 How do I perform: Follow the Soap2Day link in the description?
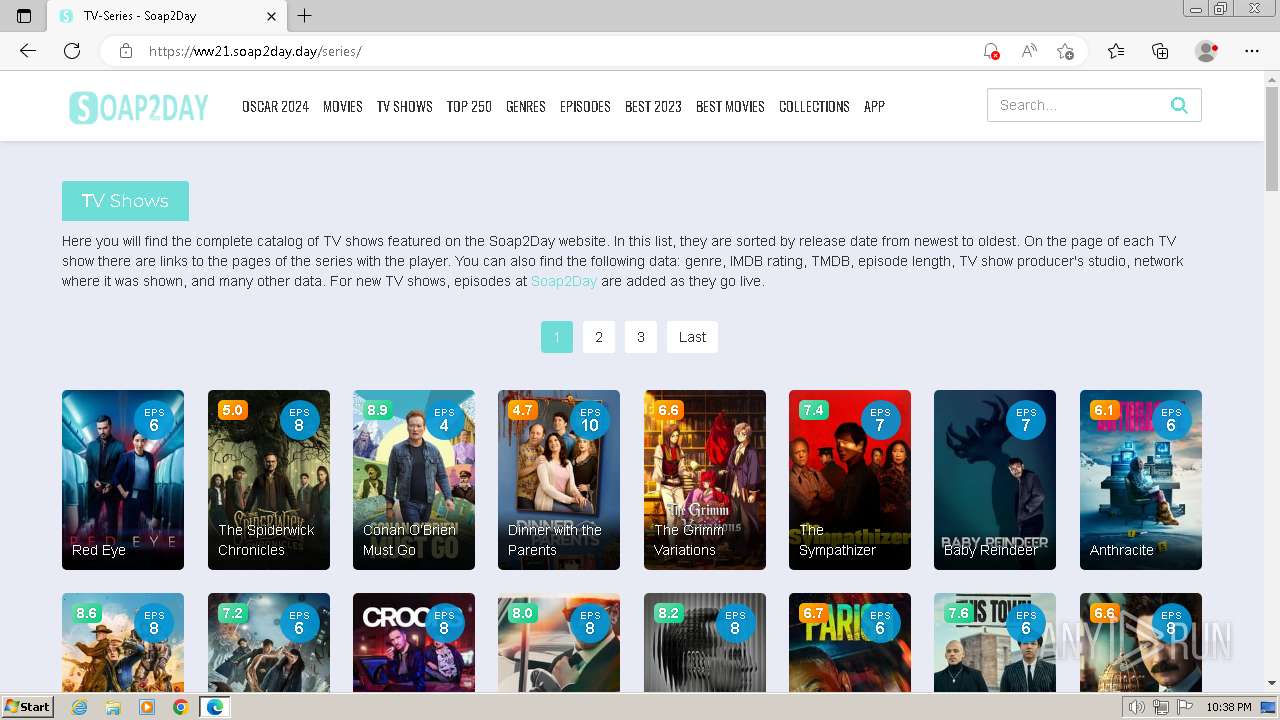click(x=564, y=281)
